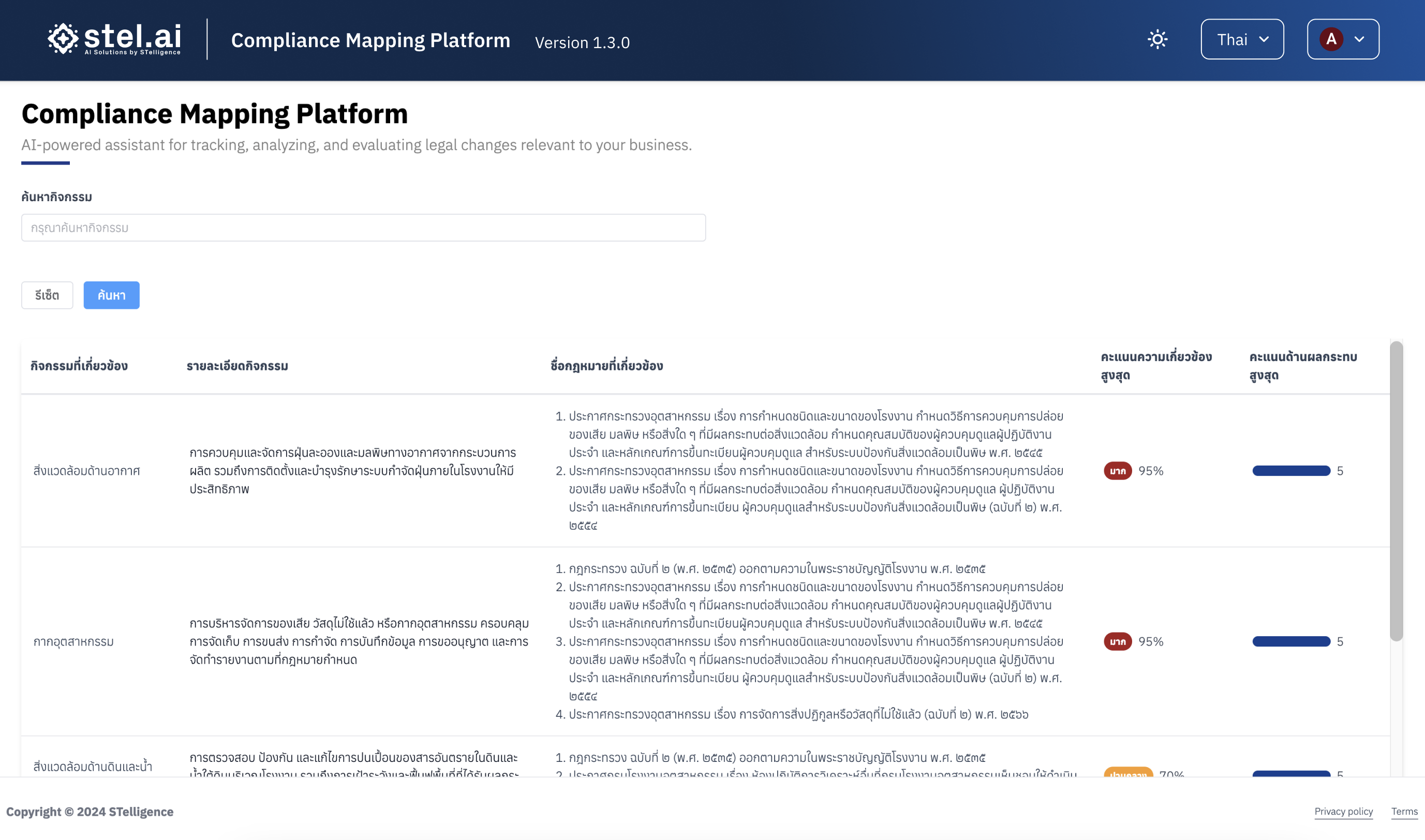This screenshot has height=840, width=1425.
Task: Toggle the sun light/dark theme icon
Action: (x=1157, y=39)
